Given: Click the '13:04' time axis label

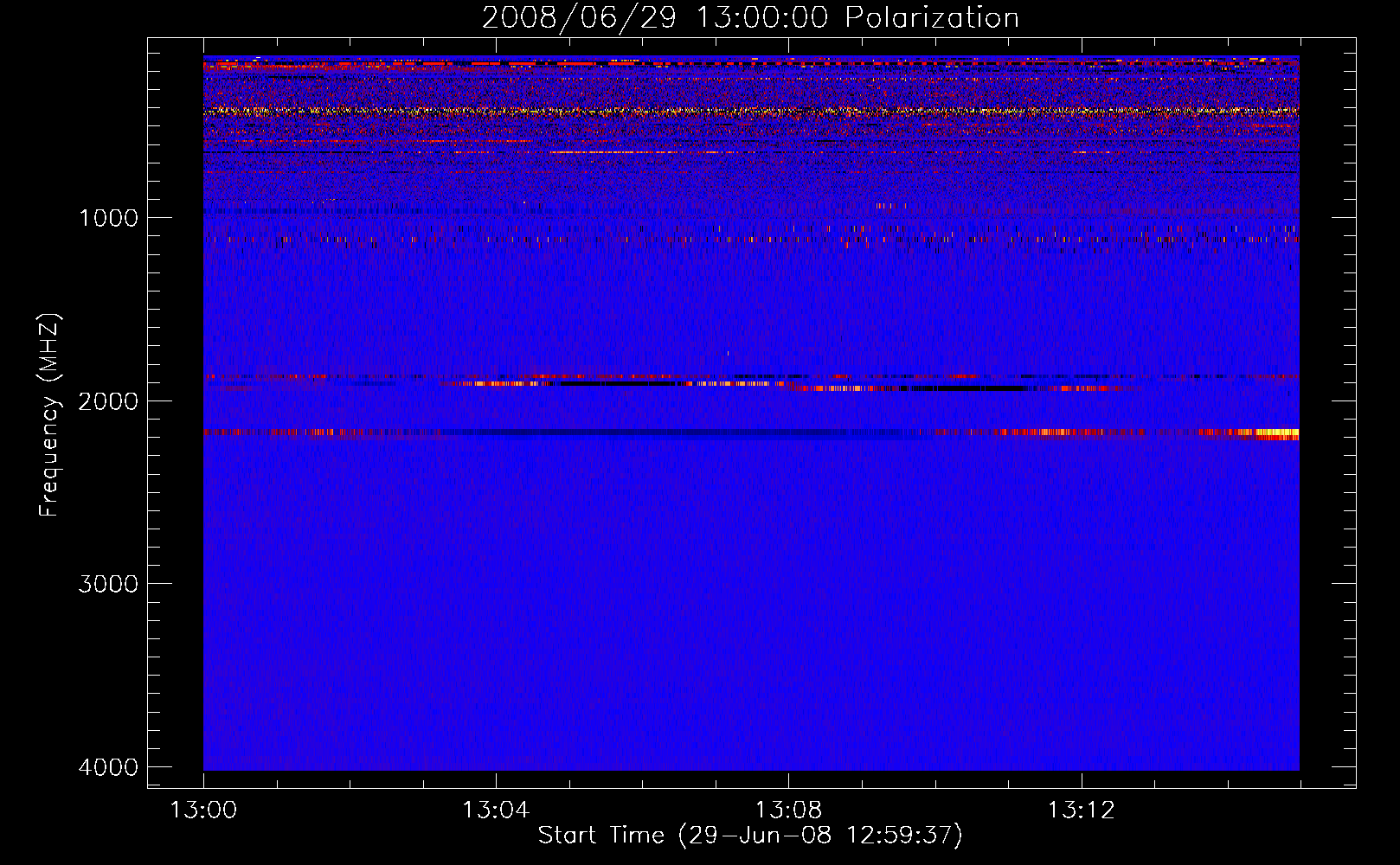Looking at the screenshot, I should coord(496,811).
